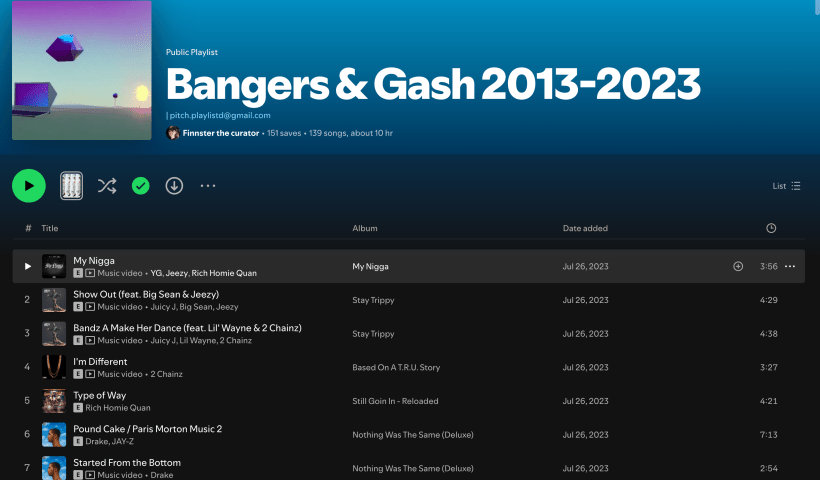Click the duration clock column header icon
820x480 pixels.
(x=771, y=228)
